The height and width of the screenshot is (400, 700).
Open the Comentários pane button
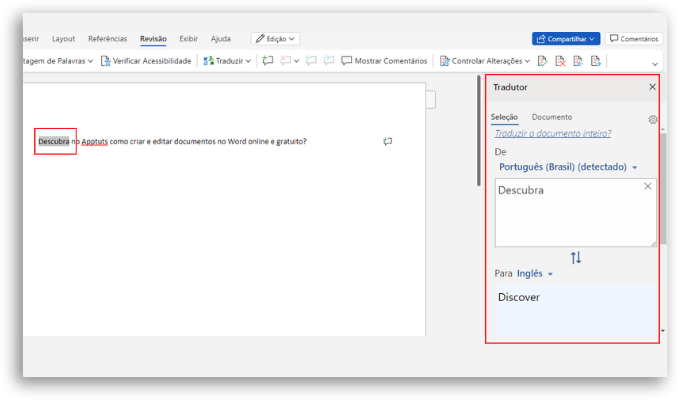click(x=634, y=39)
